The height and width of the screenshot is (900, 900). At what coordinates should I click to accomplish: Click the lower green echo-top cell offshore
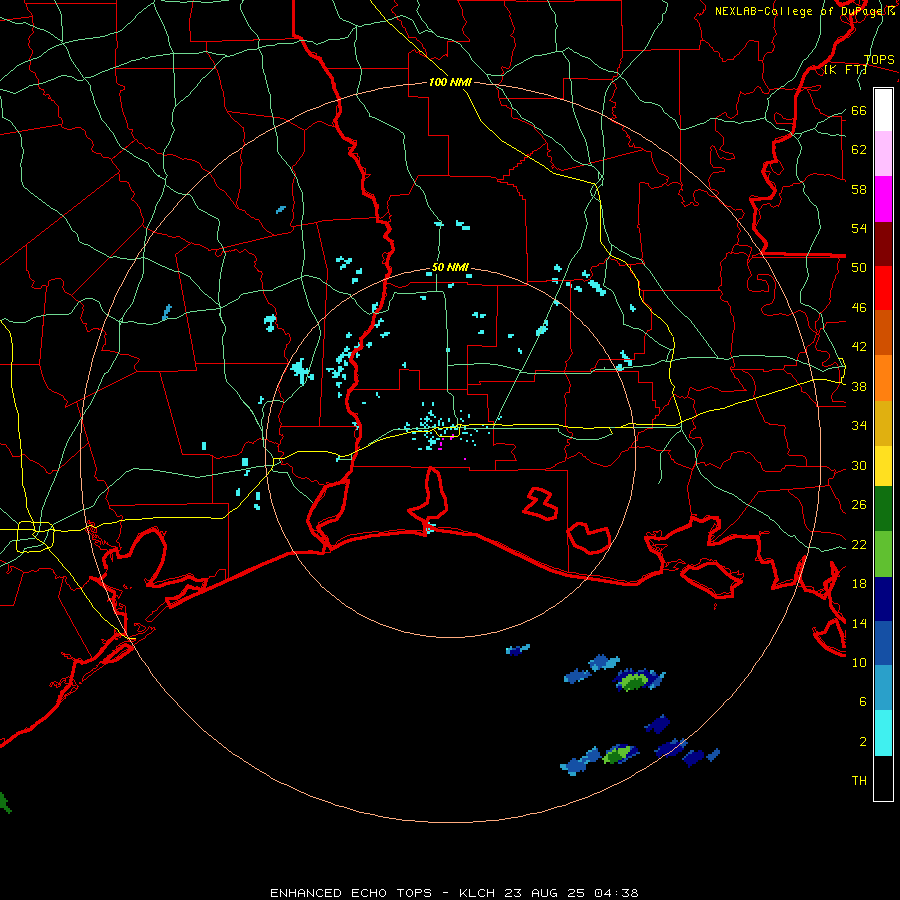click(x=618, y=754)
